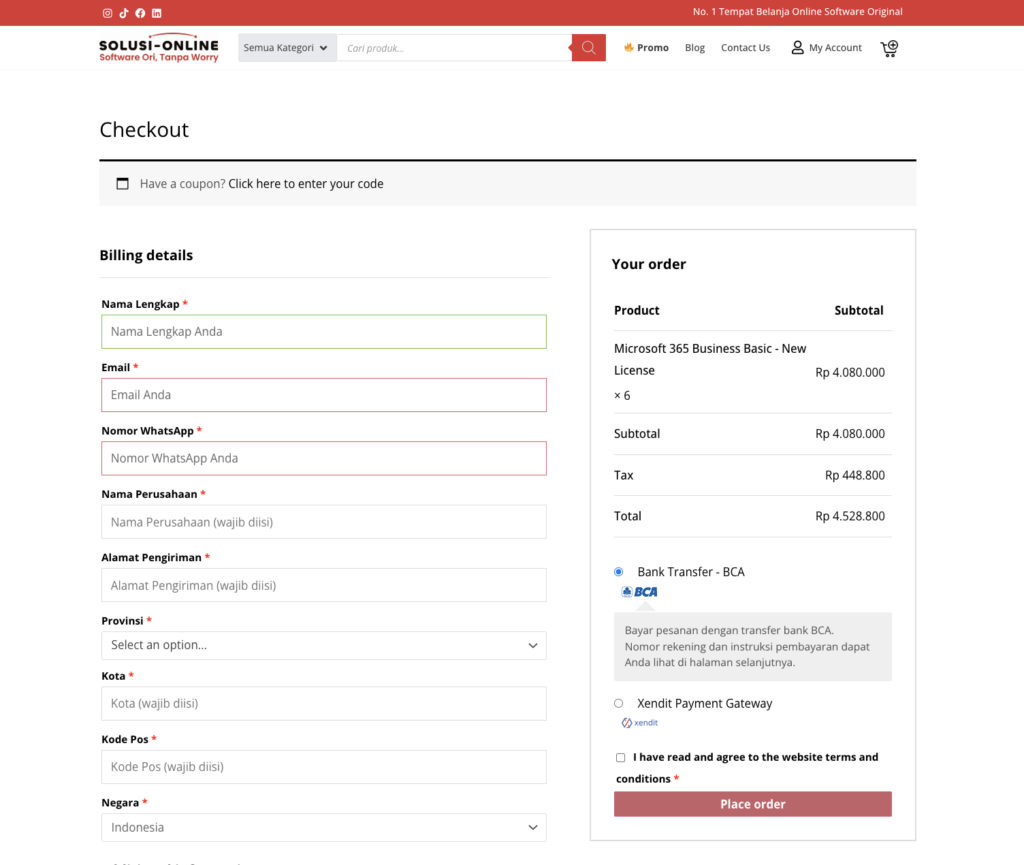Open the My Account menu link
The image size is (1024, 865).
(x=835, y=48)
